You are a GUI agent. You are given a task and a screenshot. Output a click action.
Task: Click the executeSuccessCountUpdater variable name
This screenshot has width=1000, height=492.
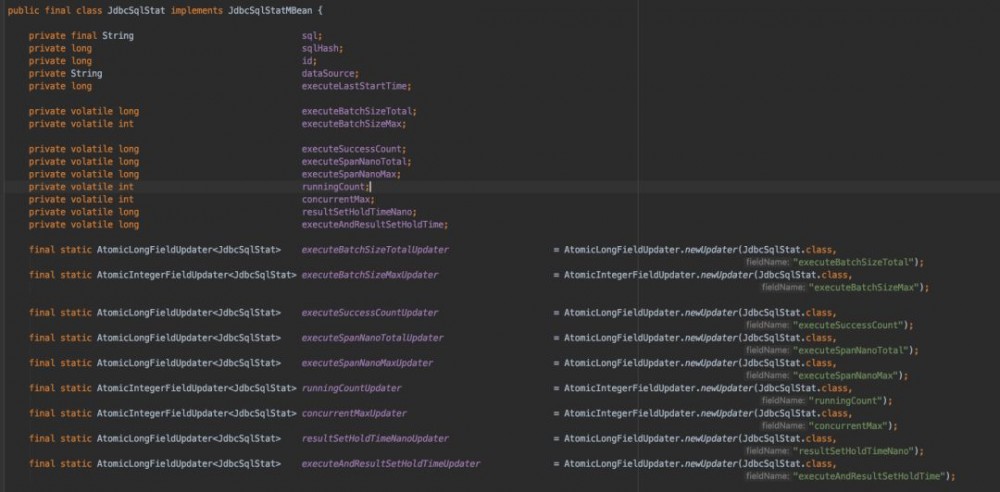[x=370, y=313]
